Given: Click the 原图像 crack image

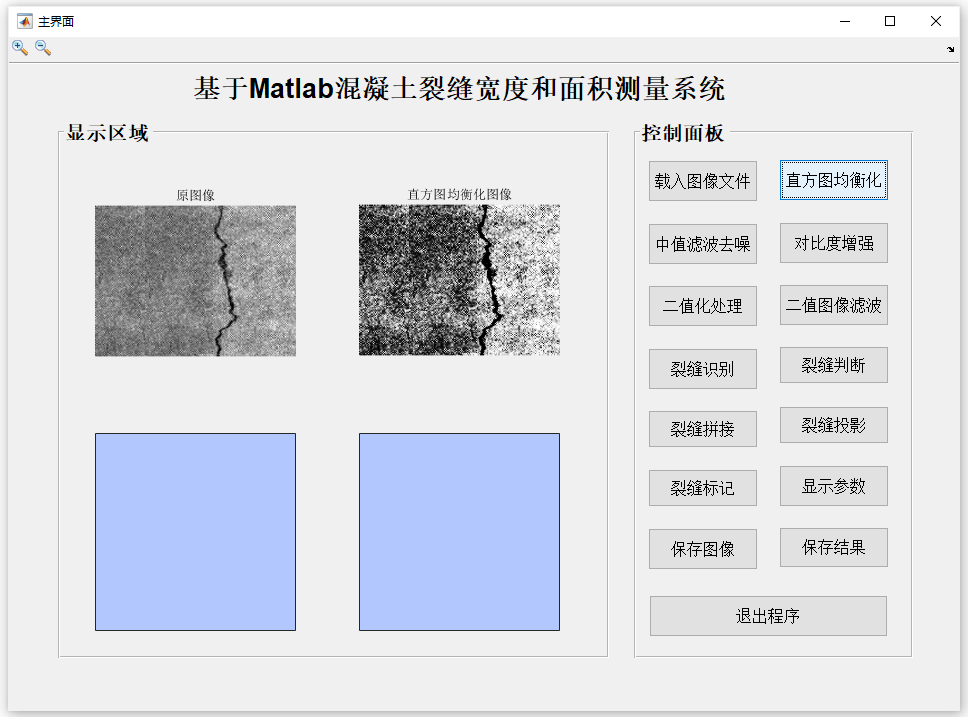Looking at the screenshot, I should tap(195, 281).
